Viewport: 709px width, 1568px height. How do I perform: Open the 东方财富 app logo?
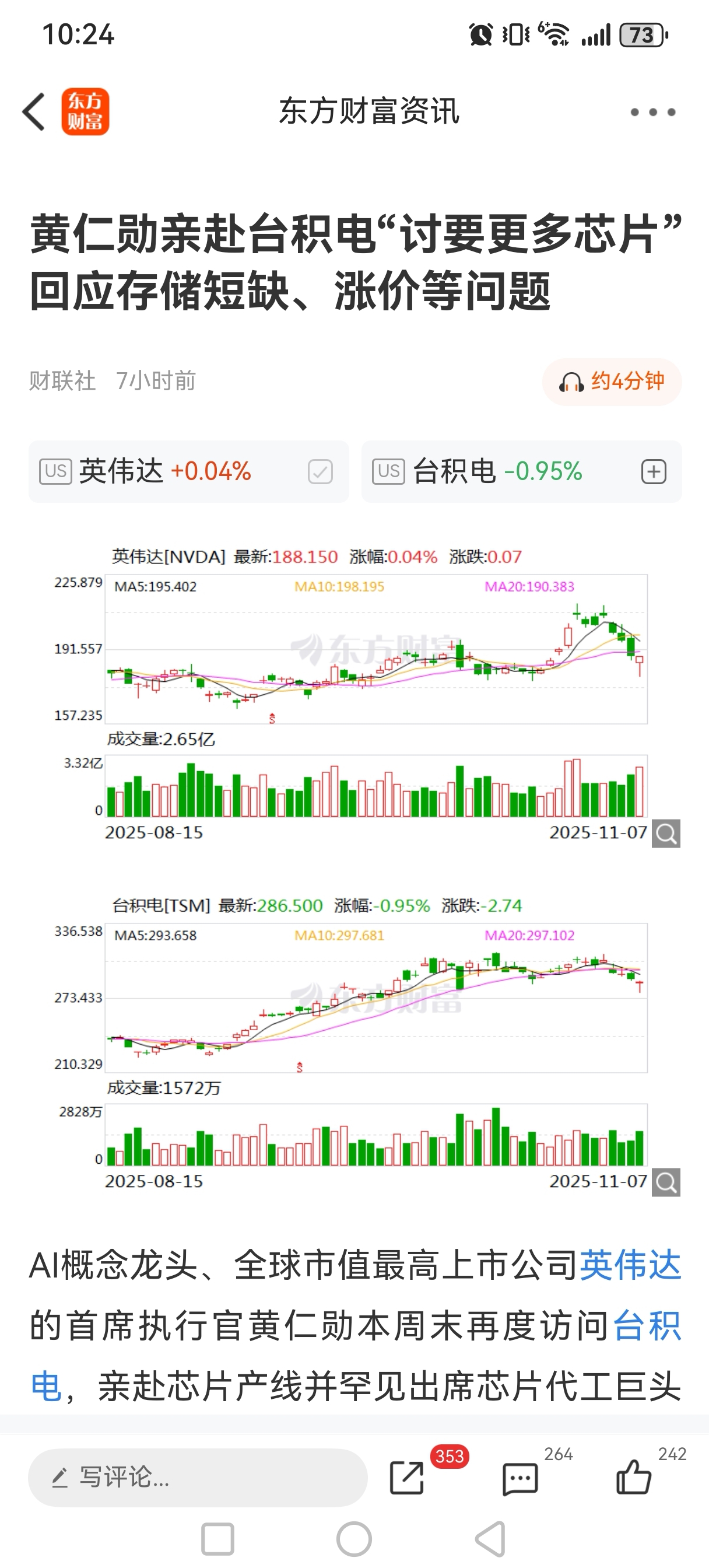tap(85, 111)
